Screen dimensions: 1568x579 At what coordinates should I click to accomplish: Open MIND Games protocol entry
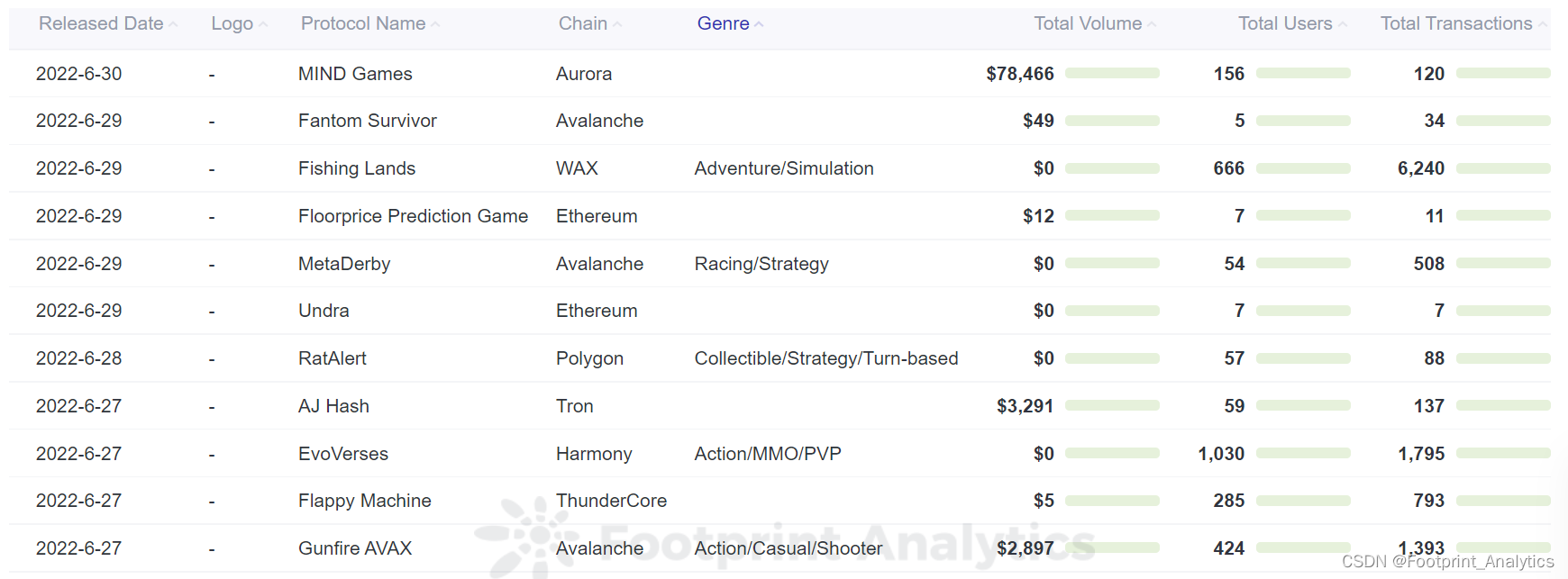pyautogui.click(x=355, y=74)
